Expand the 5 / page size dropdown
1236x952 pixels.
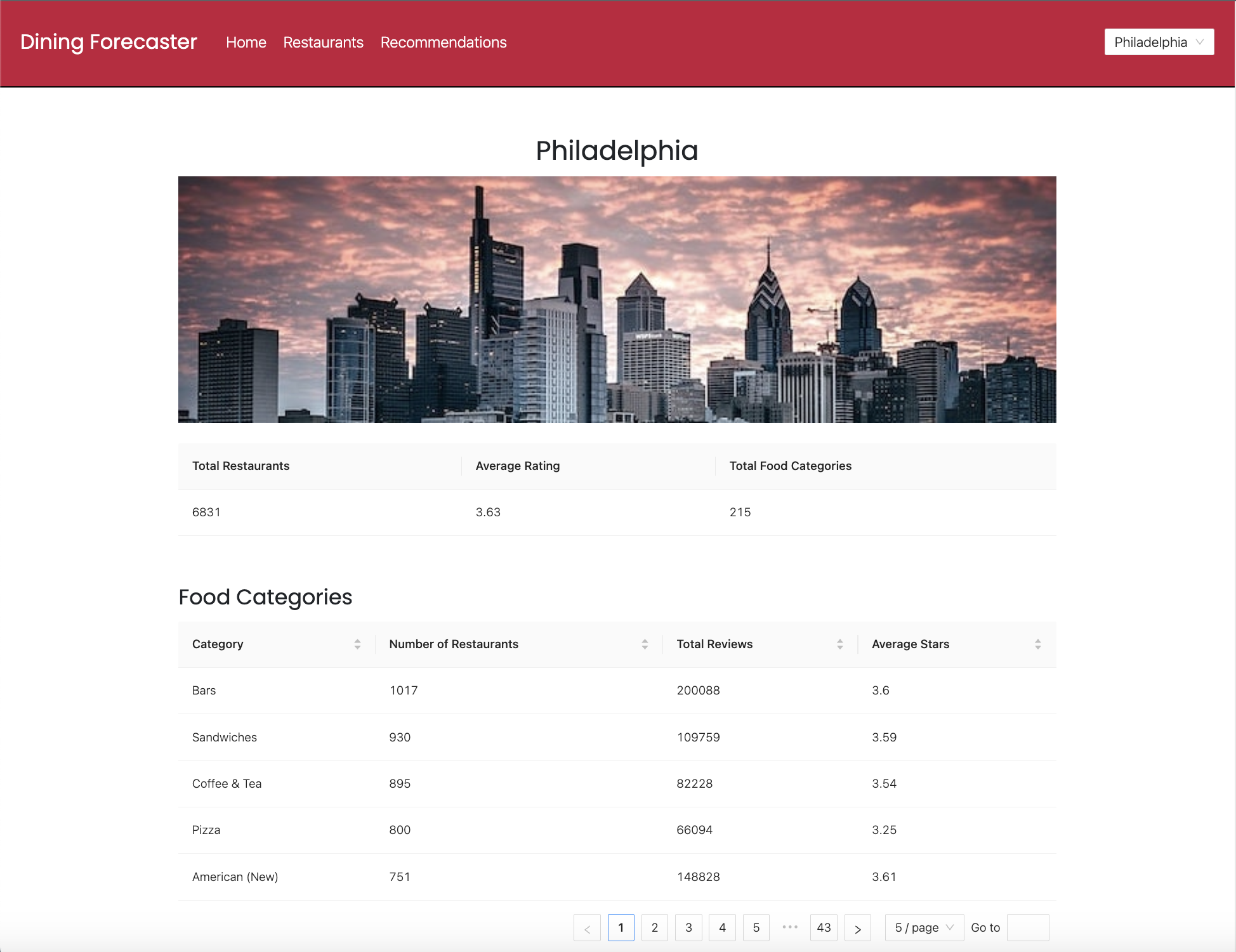click(924, 928)
